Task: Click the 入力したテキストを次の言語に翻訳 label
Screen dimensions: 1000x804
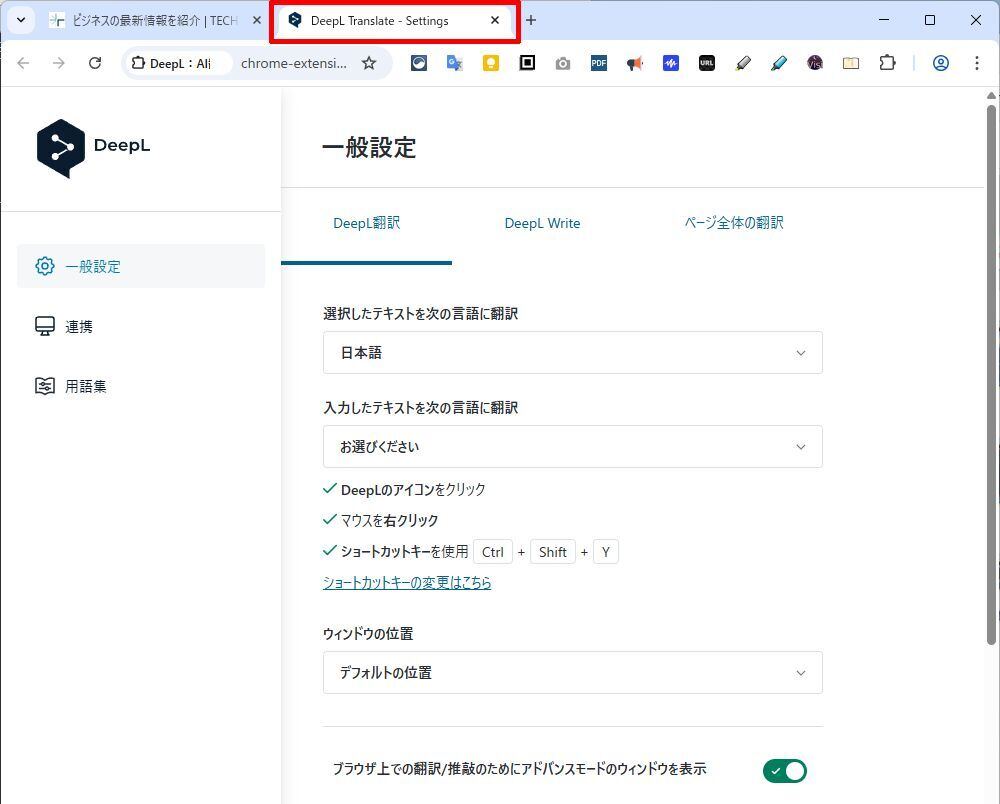Action: click(x=421, y=407)
